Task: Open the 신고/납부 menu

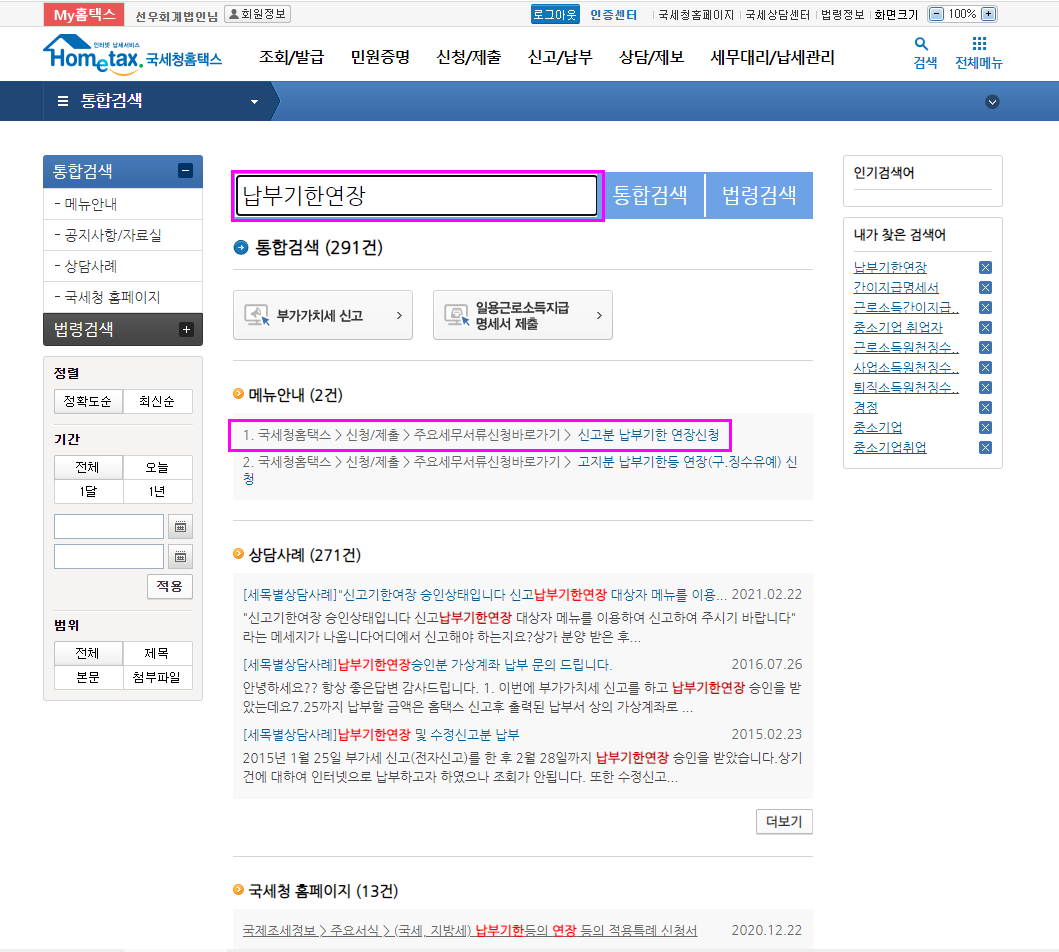Action: click(x=560, y=57)
